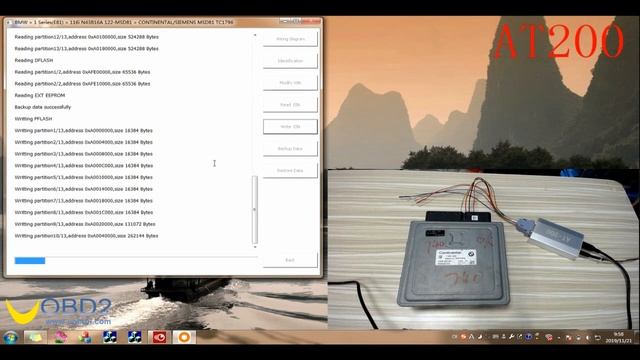Click the round blue tray icon
640x360 pixels.
point(528,337)
